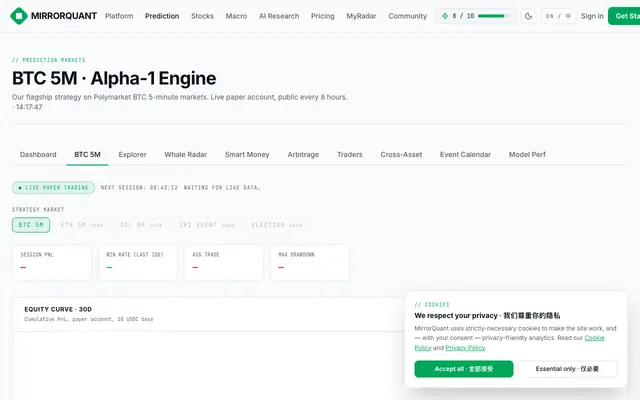Click the Win Rate (Last 100) card
This screenshot has width=640, height=400.
(x=138, y=262)
